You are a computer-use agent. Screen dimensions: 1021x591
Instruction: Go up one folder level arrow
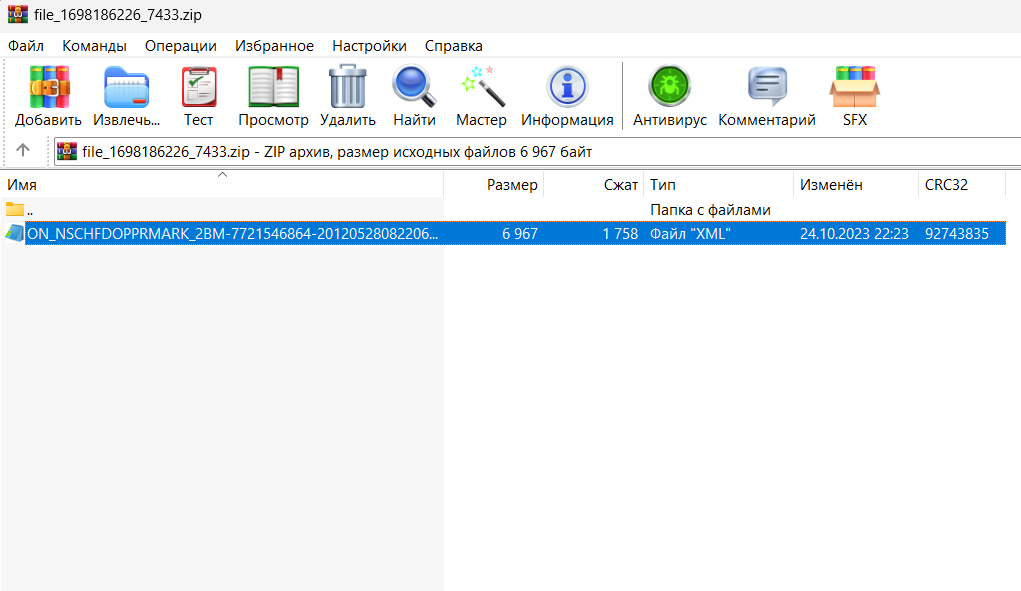23,150
